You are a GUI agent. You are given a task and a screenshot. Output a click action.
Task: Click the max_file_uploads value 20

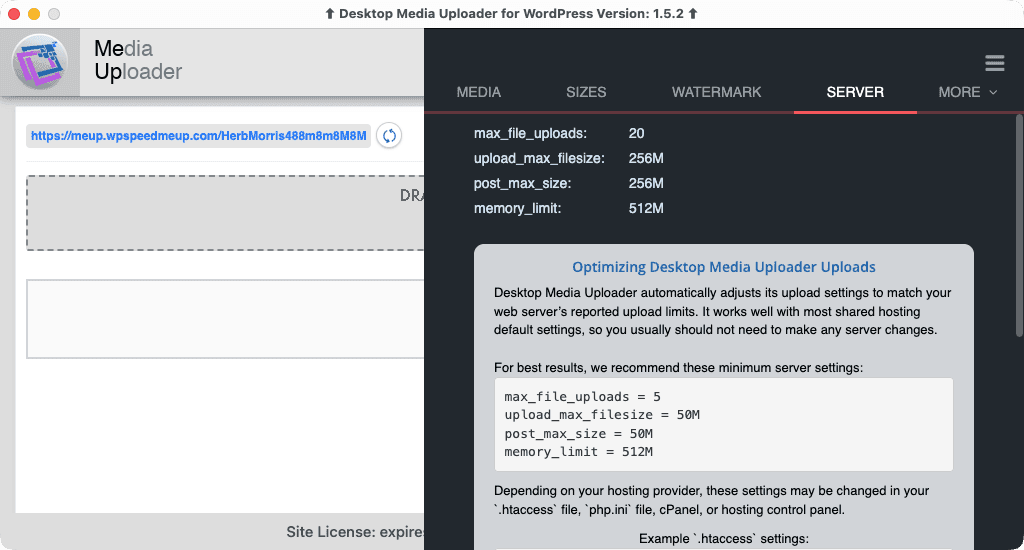[636, 133]
